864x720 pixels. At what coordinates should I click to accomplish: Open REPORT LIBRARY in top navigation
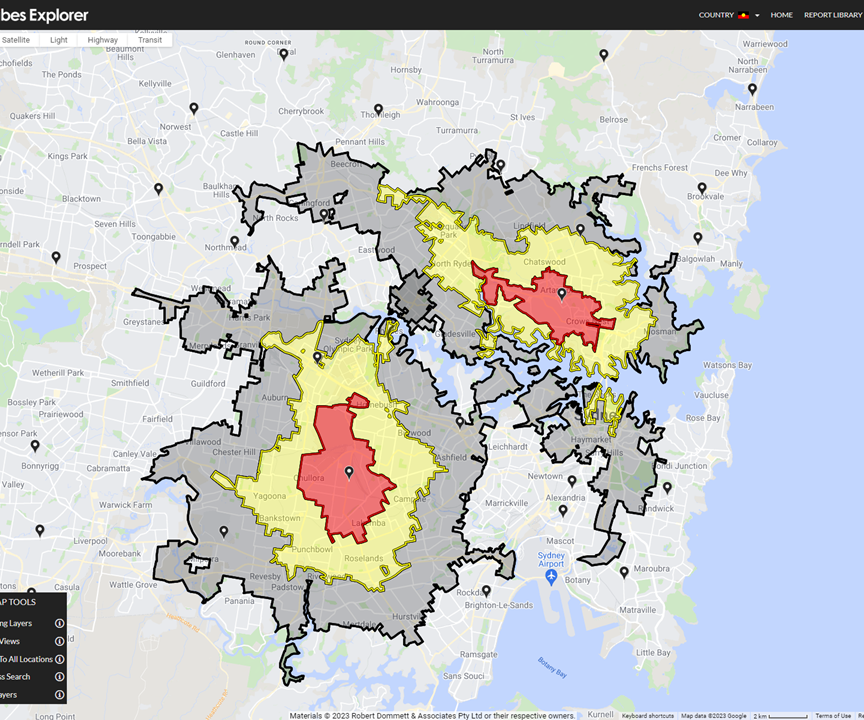point(833,15)
